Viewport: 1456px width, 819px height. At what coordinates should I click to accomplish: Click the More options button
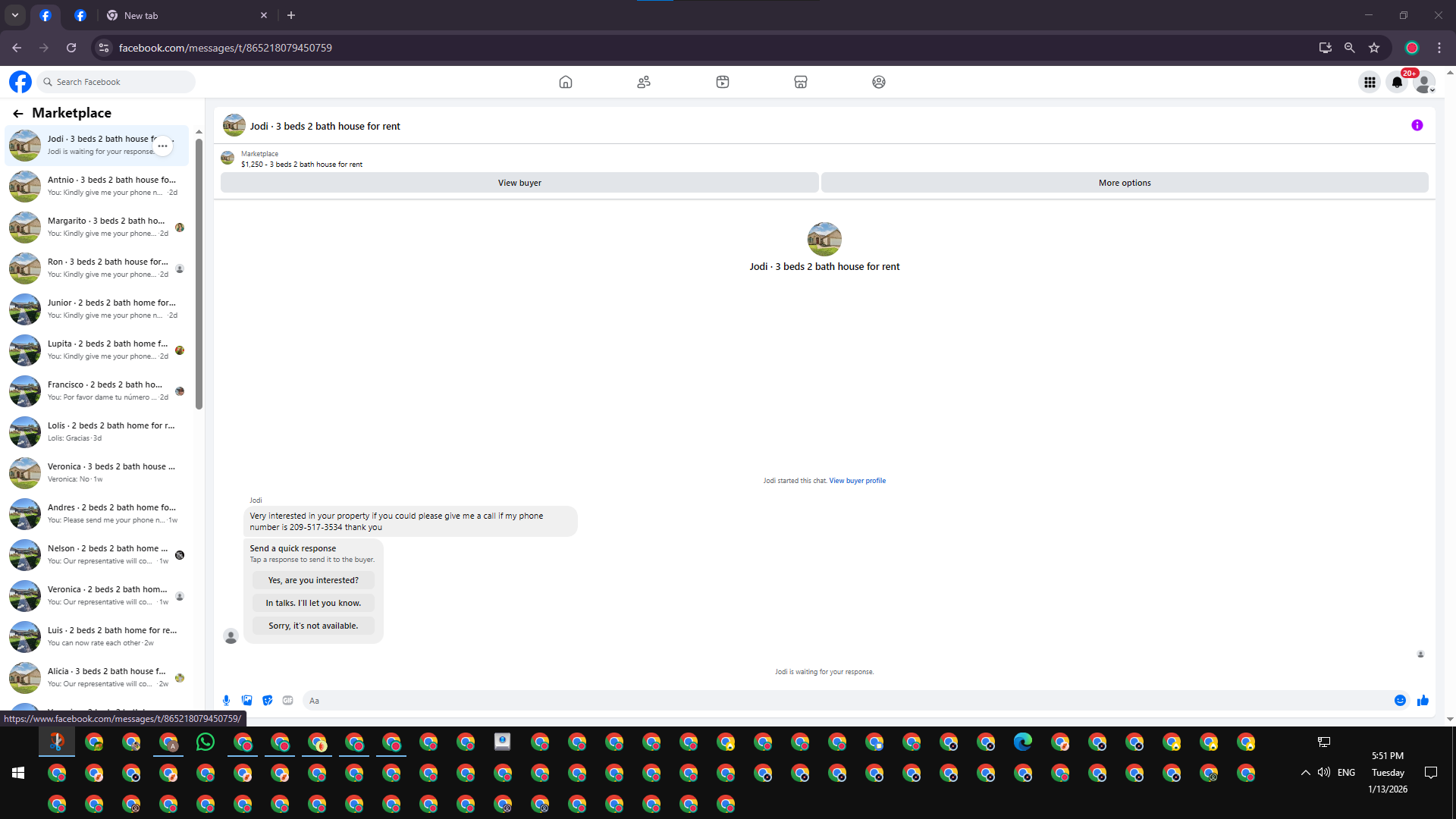(x=1124, y=183)
